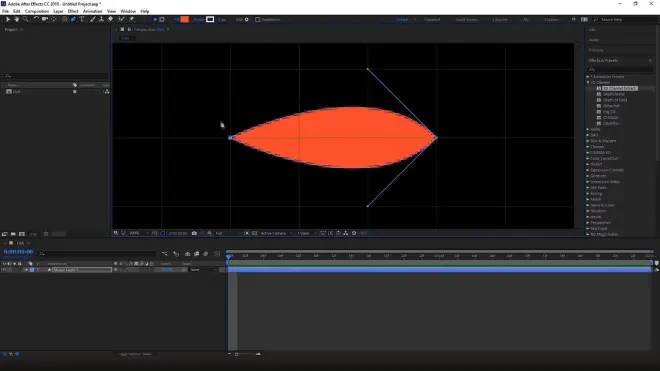Click the stroke color swatch

pyautogui.click(x=210, y=19)
